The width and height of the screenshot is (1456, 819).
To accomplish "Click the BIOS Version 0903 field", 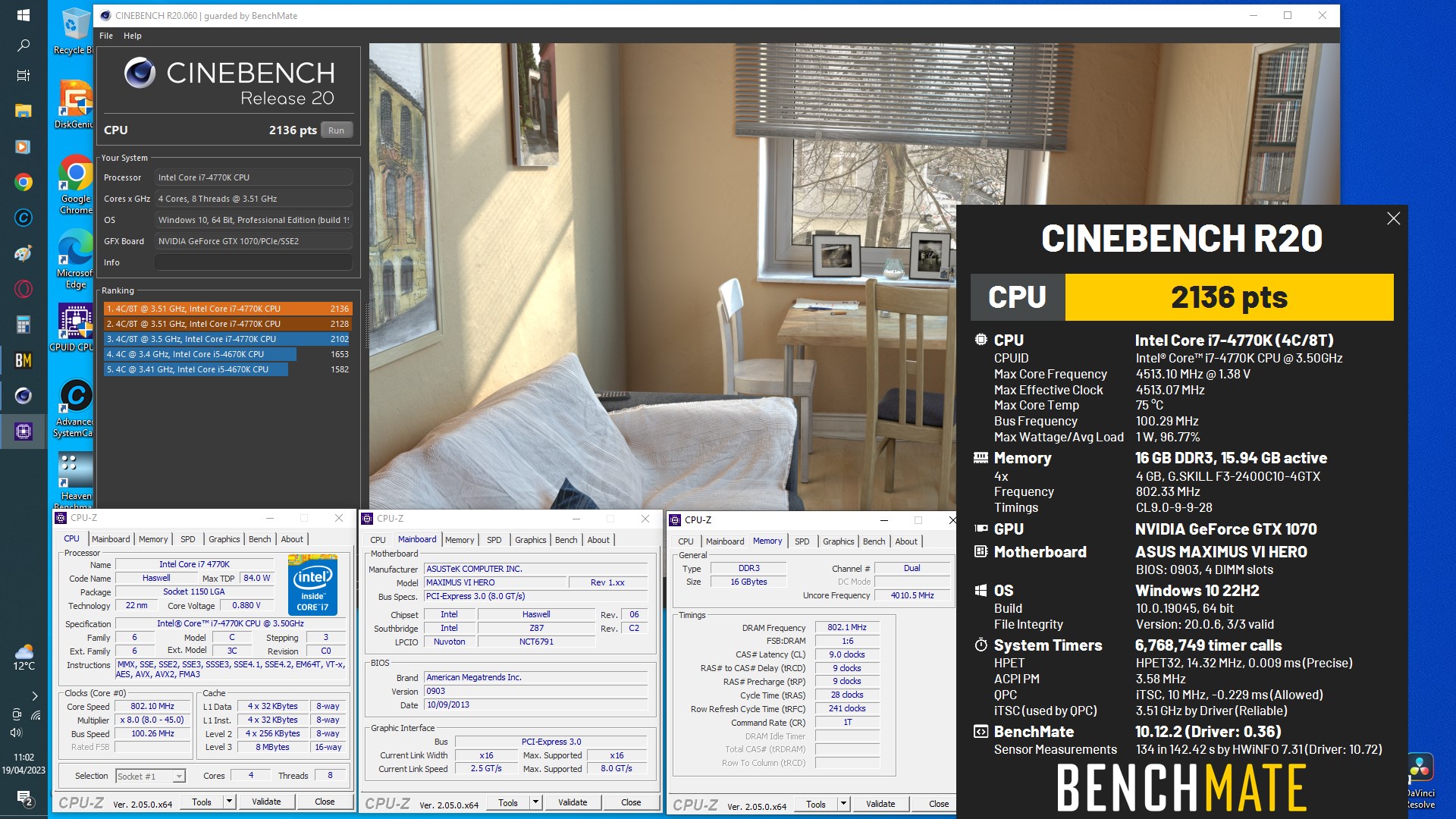I will (535, 691).
